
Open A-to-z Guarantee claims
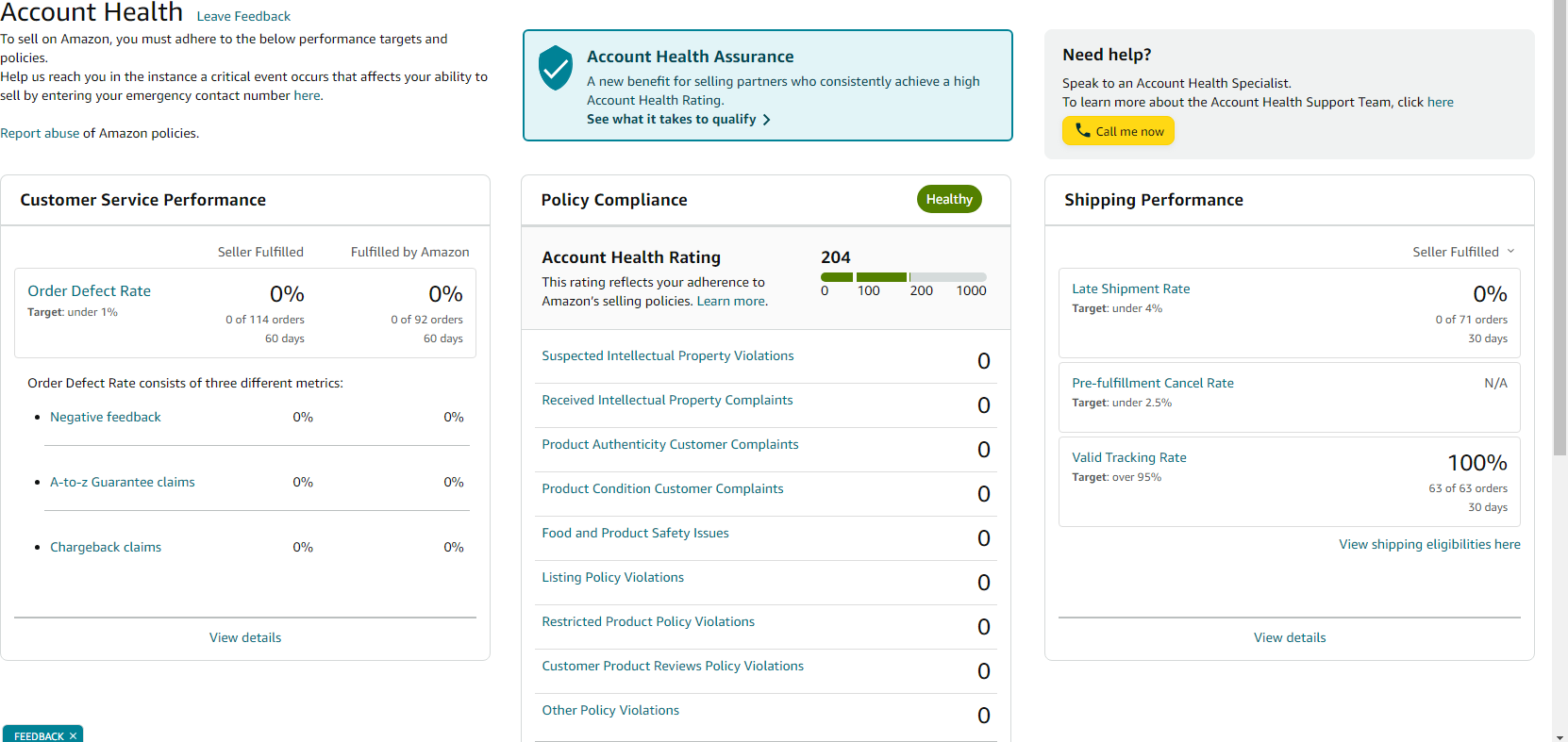coord(123,482)
